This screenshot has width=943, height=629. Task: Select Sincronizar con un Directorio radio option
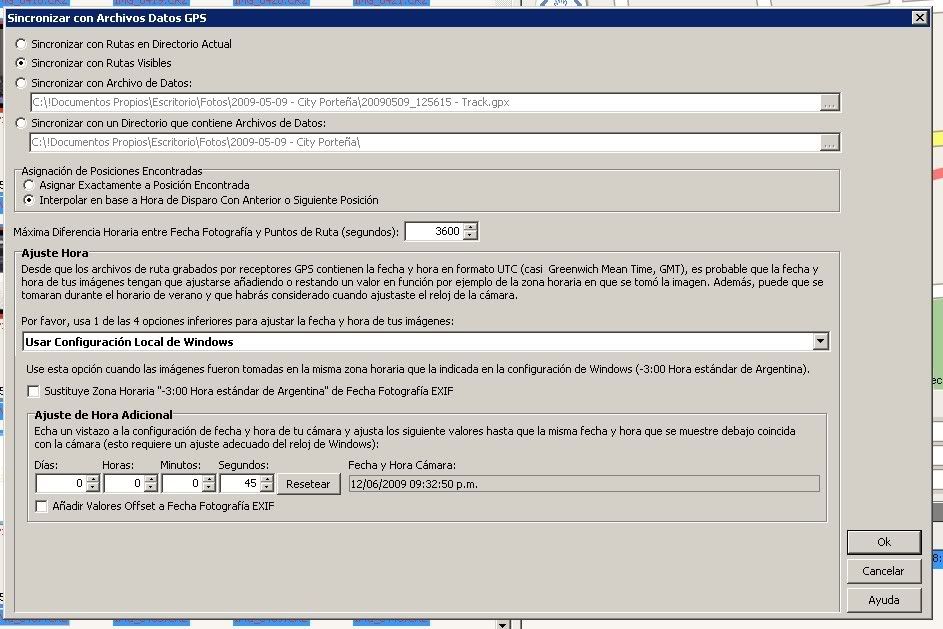coord(21,123)
